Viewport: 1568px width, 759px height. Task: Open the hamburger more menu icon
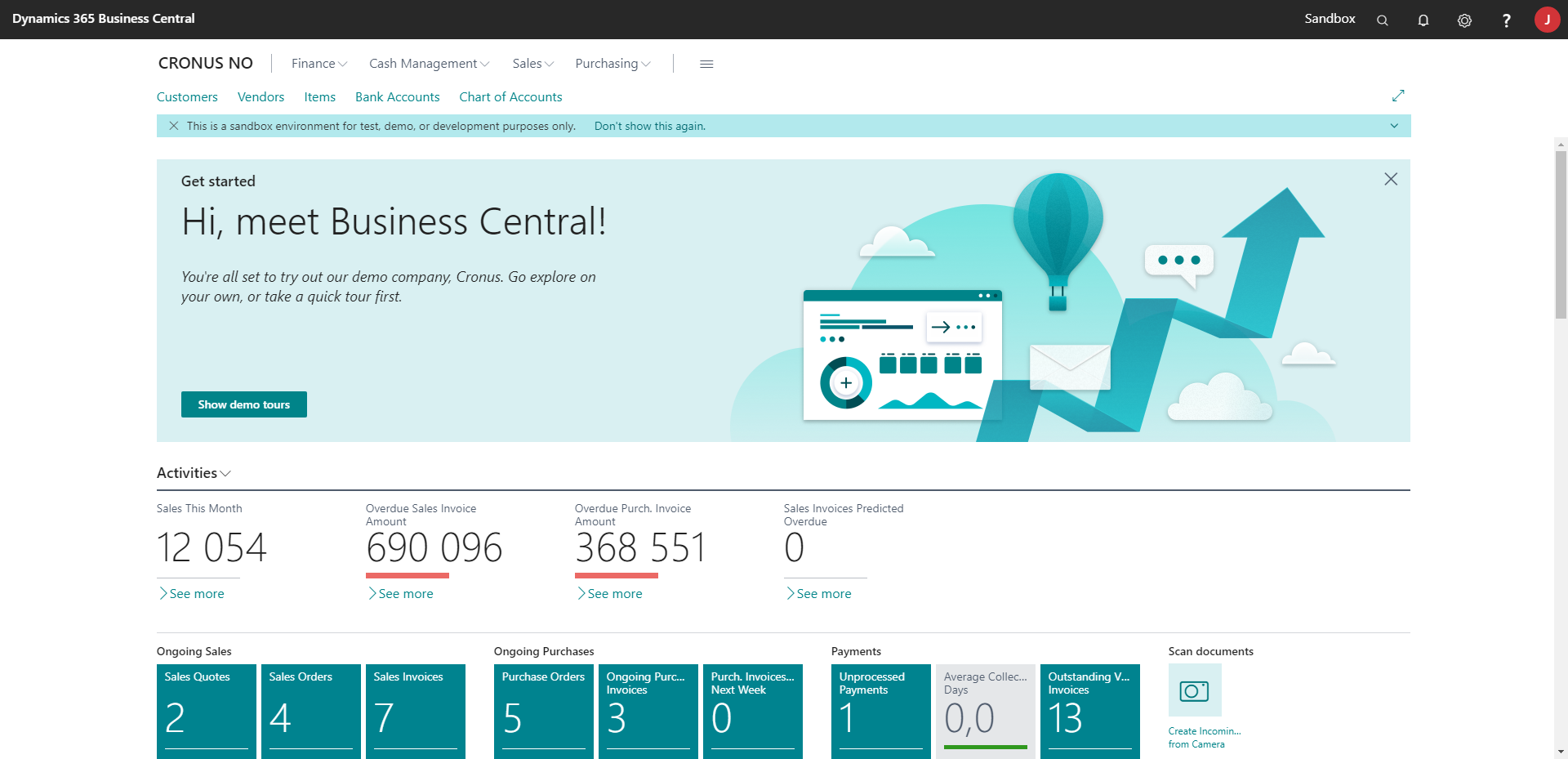706,64
